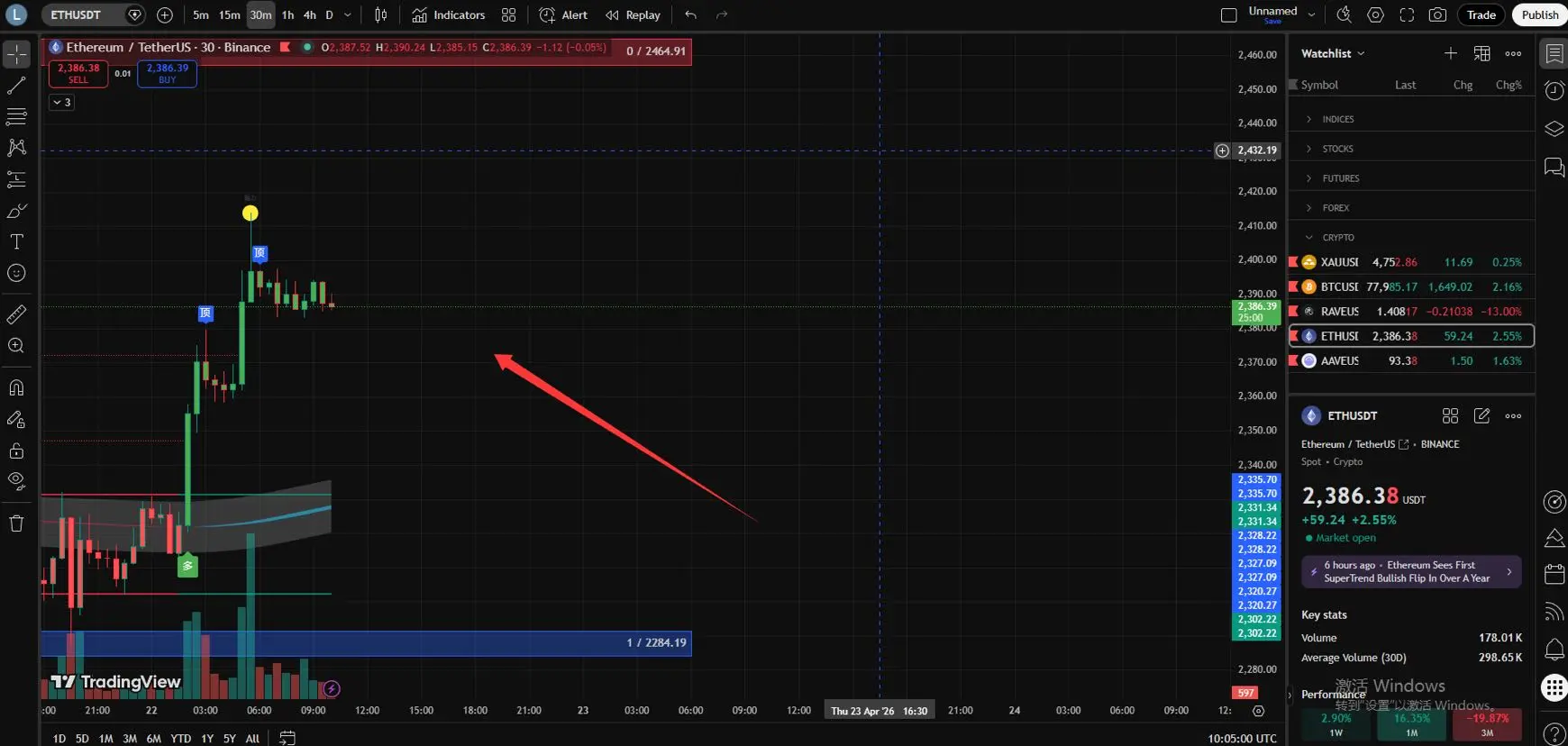Switch to the 4h timeframe
This screenshot has height=746, width=1568.
(x=309, y=15)
